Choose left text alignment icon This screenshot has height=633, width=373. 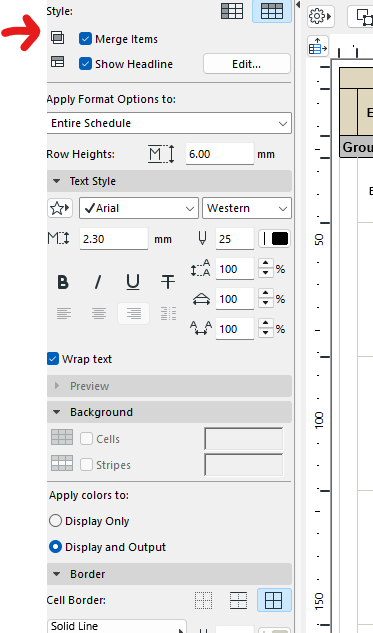point(64,313)
